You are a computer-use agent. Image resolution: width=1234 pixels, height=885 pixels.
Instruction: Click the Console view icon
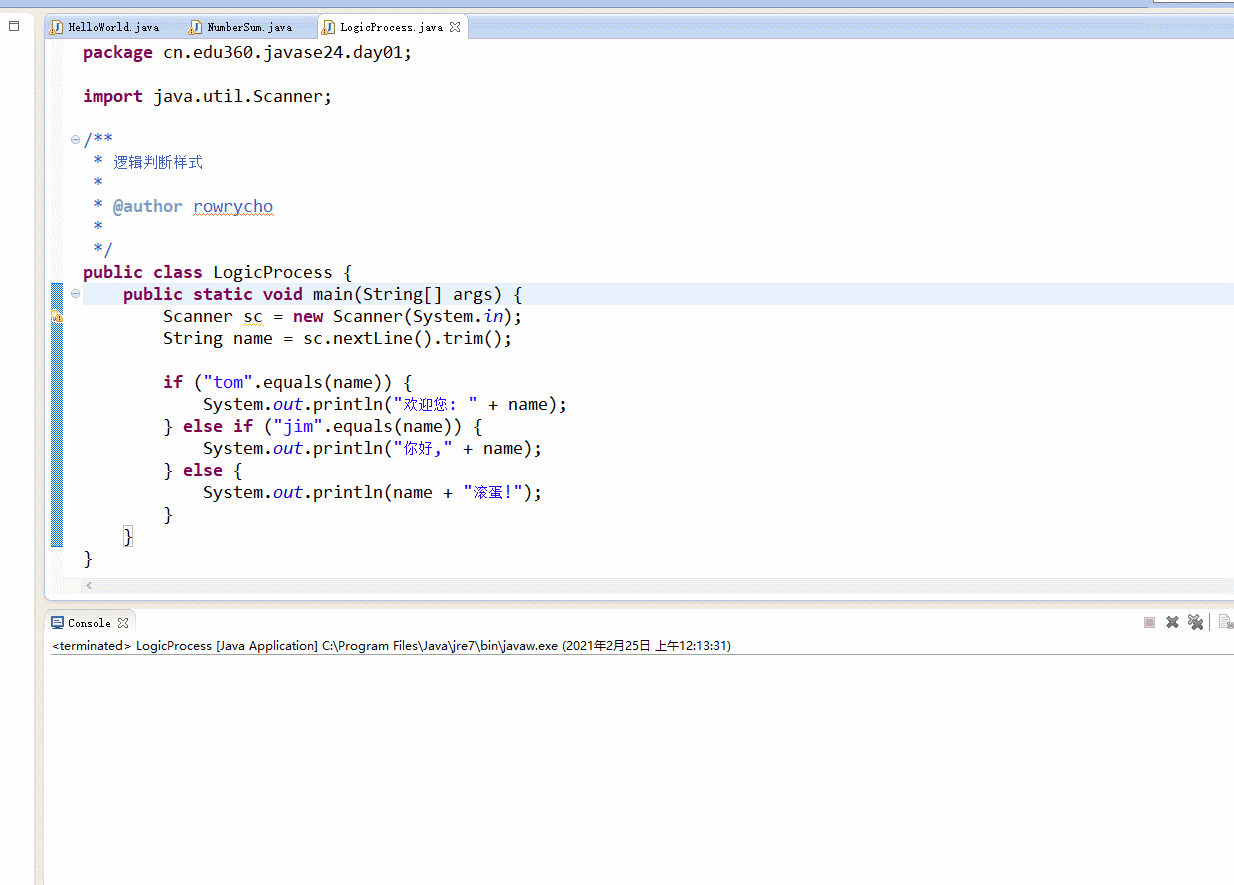tap(58, 623)
